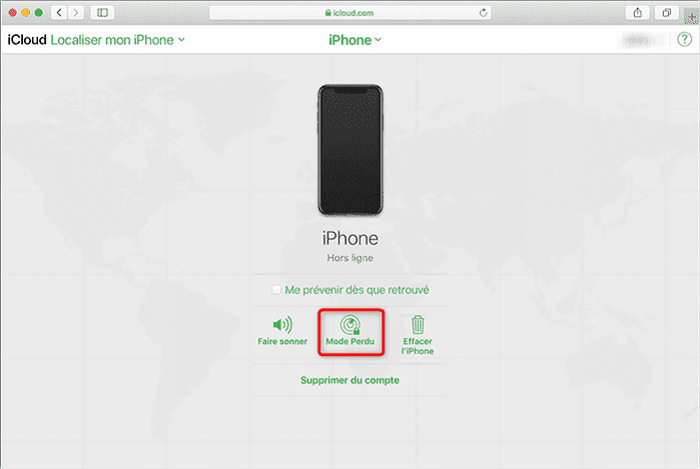Click the Safari share icon
This screenshot has width=700, height=469.
pyautogui.click(x=638, y=12)
